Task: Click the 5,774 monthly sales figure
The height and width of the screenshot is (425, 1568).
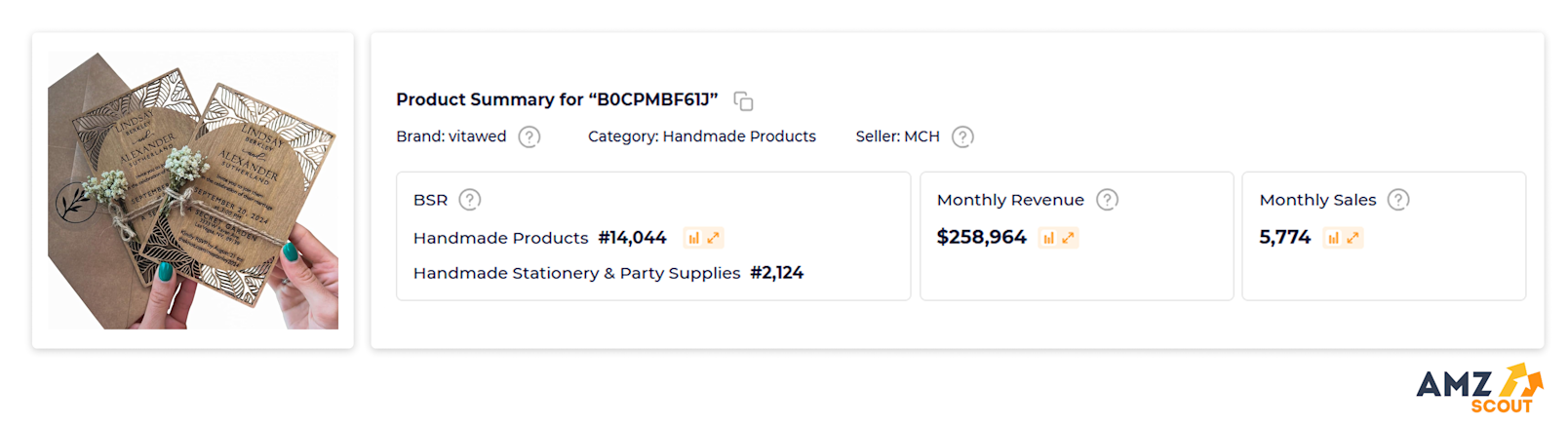Action: [x=1284, y=237]
